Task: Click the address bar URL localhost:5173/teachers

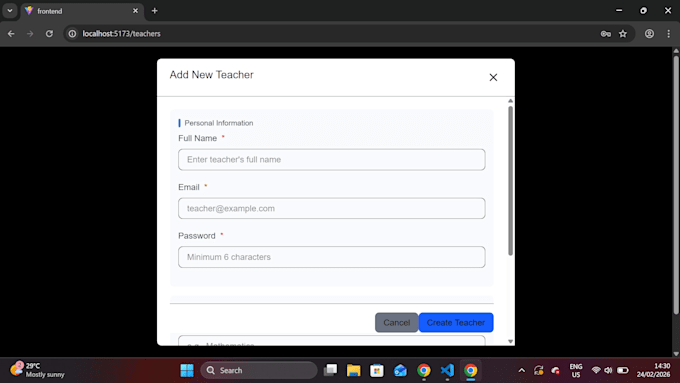Action: point(121,33)
